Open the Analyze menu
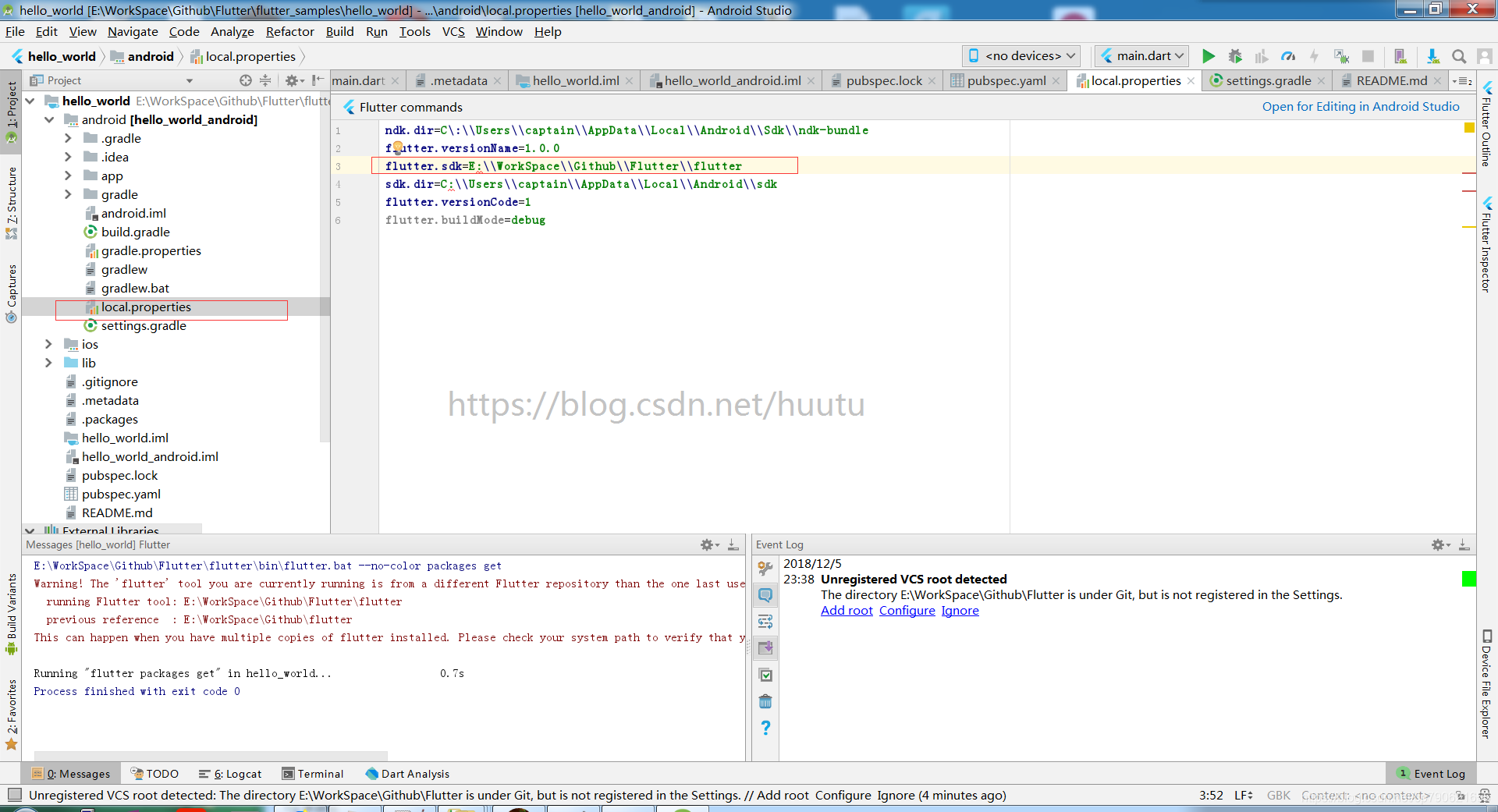1498x812 pixels. pyautogui.click(x=233, y=31)
